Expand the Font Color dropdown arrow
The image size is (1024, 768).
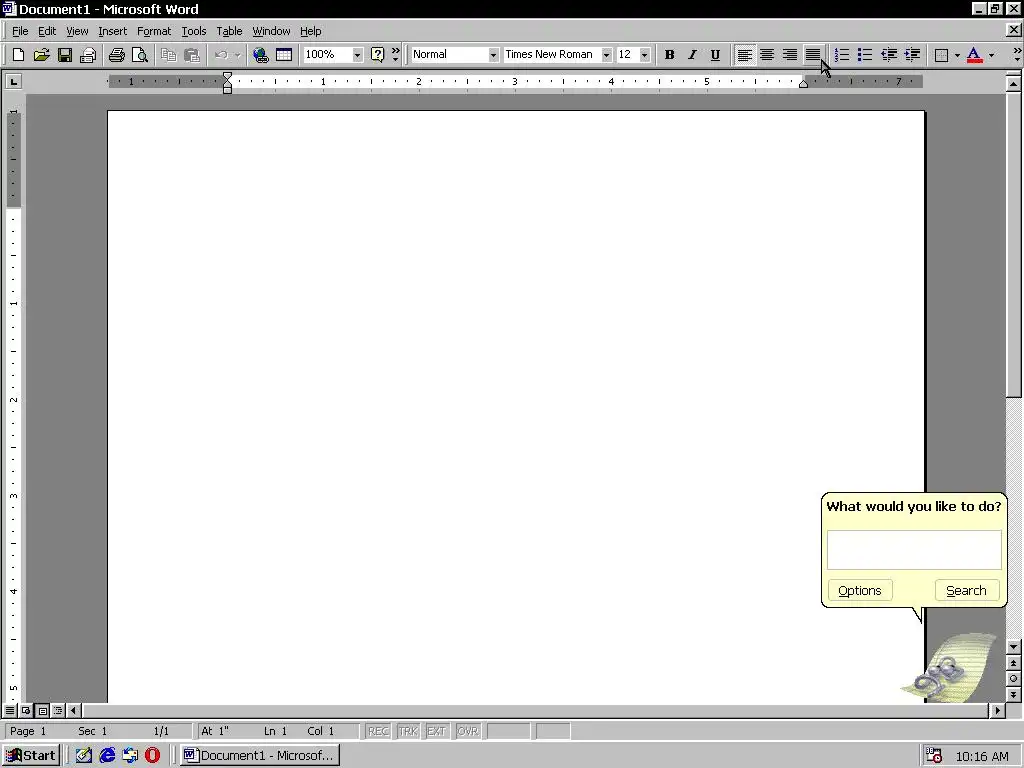click(991, 55)
